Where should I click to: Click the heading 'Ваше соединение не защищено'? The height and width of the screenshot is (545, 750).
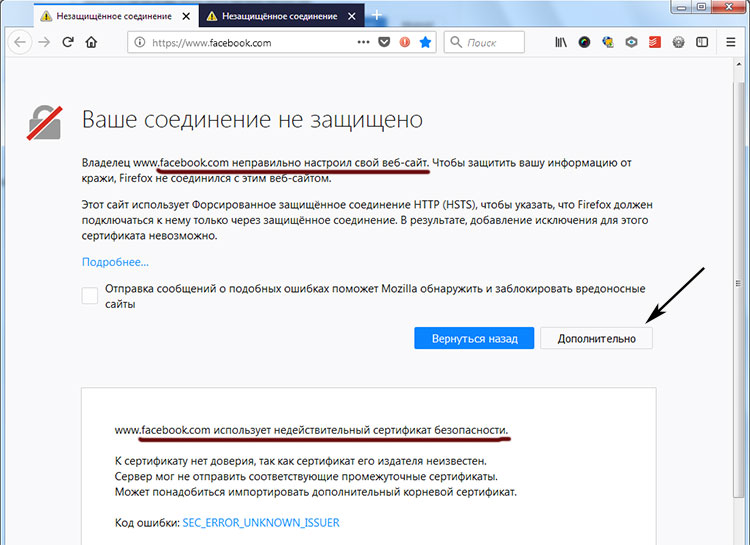pyautogui.click(x=252, y=119)
